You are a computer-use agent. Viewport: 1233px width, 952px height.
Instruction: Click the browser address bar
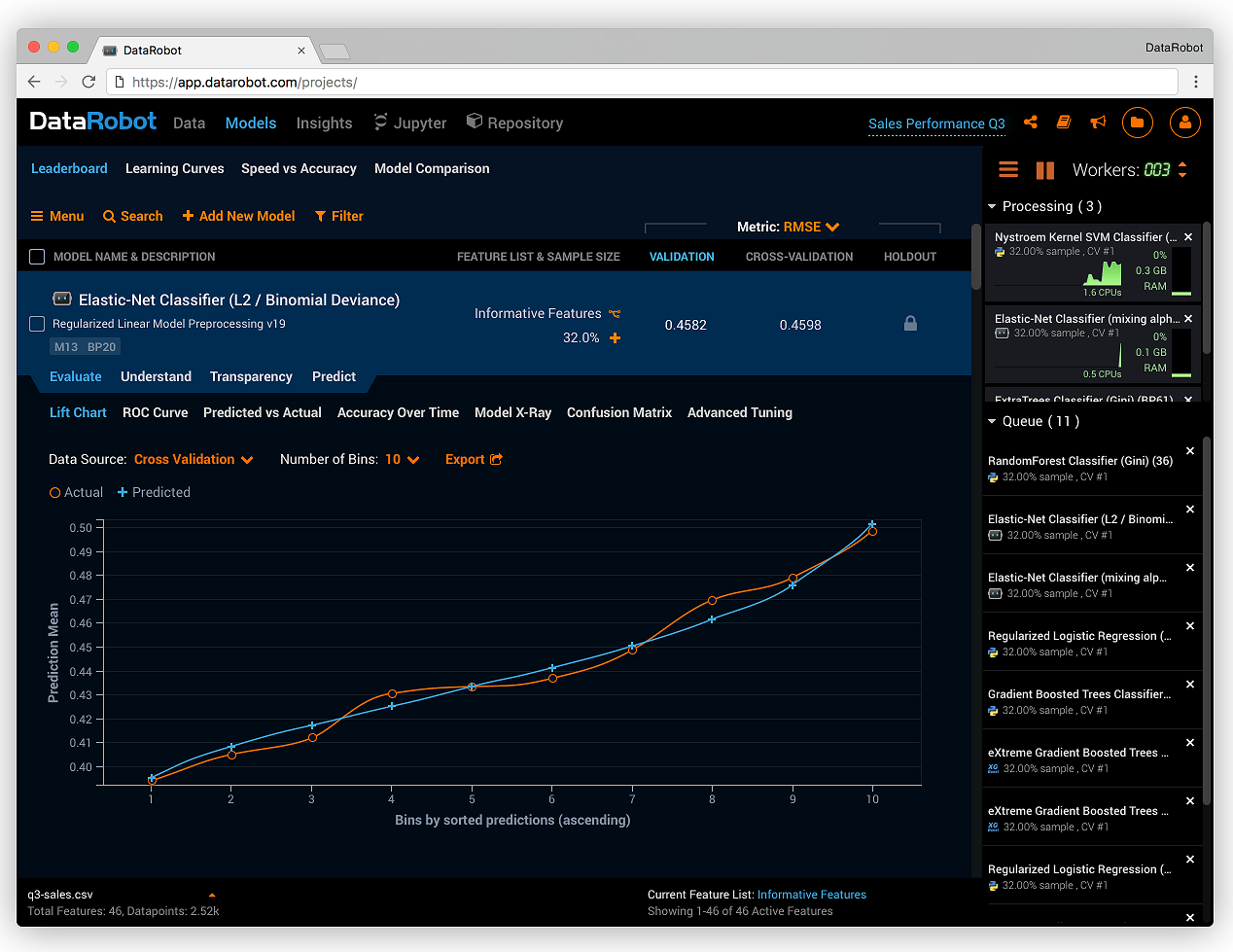tap(642, 82)
